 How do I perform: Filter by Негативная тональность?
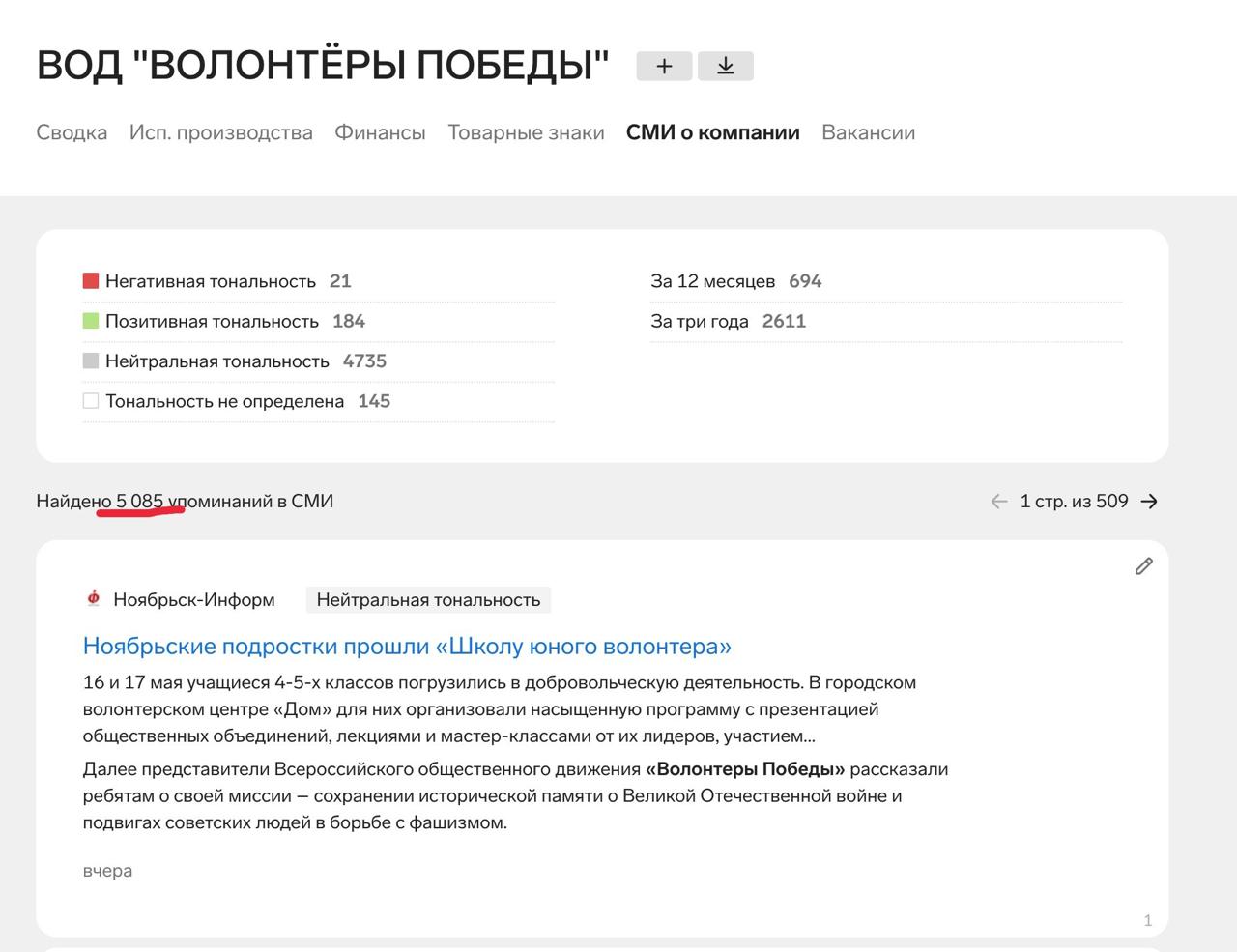(211, 281)
